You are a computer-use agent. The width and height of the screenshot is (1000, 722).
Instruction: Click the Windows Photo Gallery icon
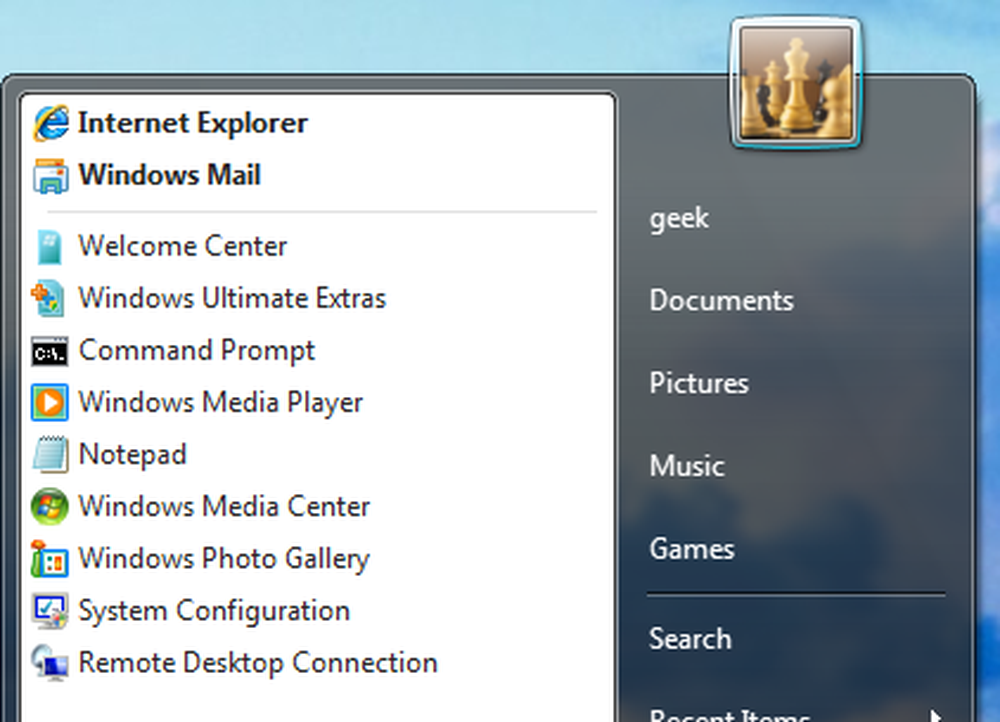tap(50, 559)
